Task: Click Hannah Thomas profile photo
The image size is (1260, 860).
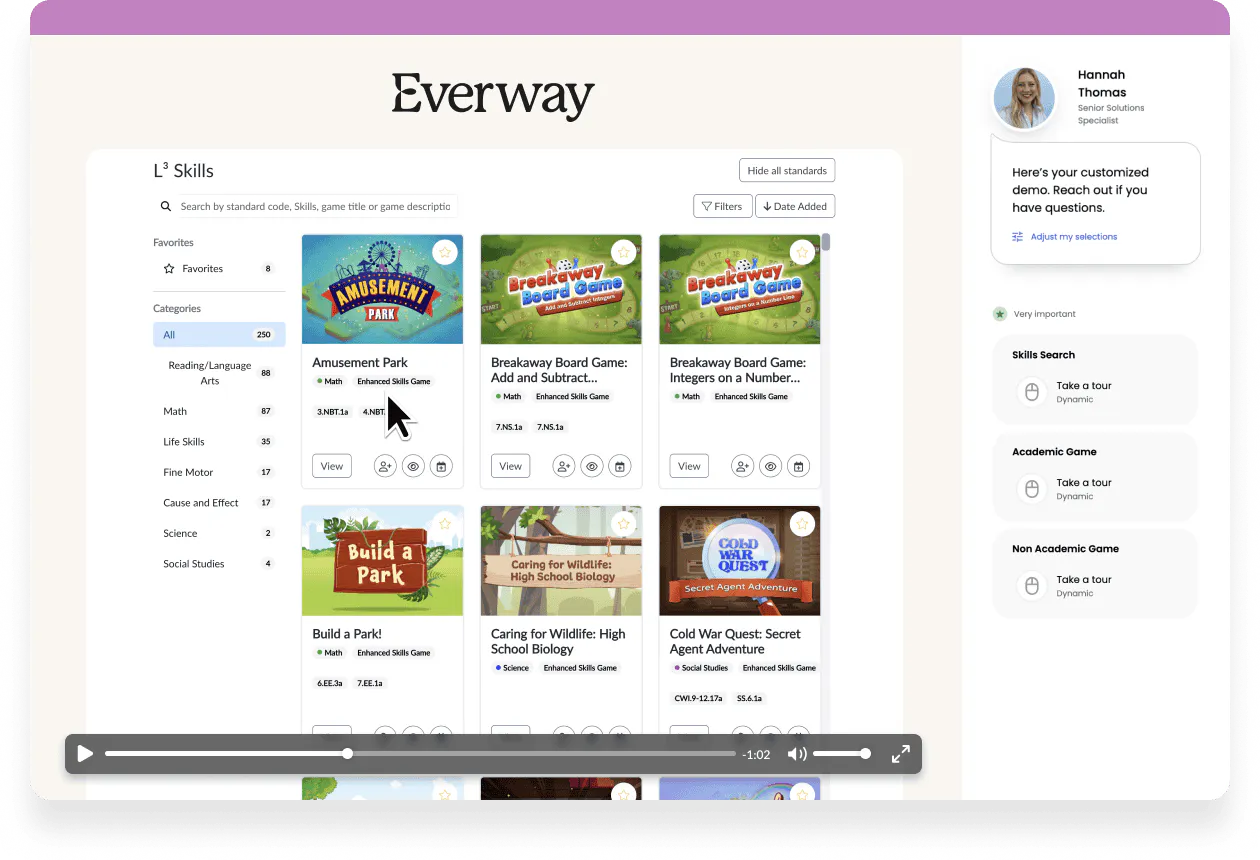Action: pos(1024,98)
